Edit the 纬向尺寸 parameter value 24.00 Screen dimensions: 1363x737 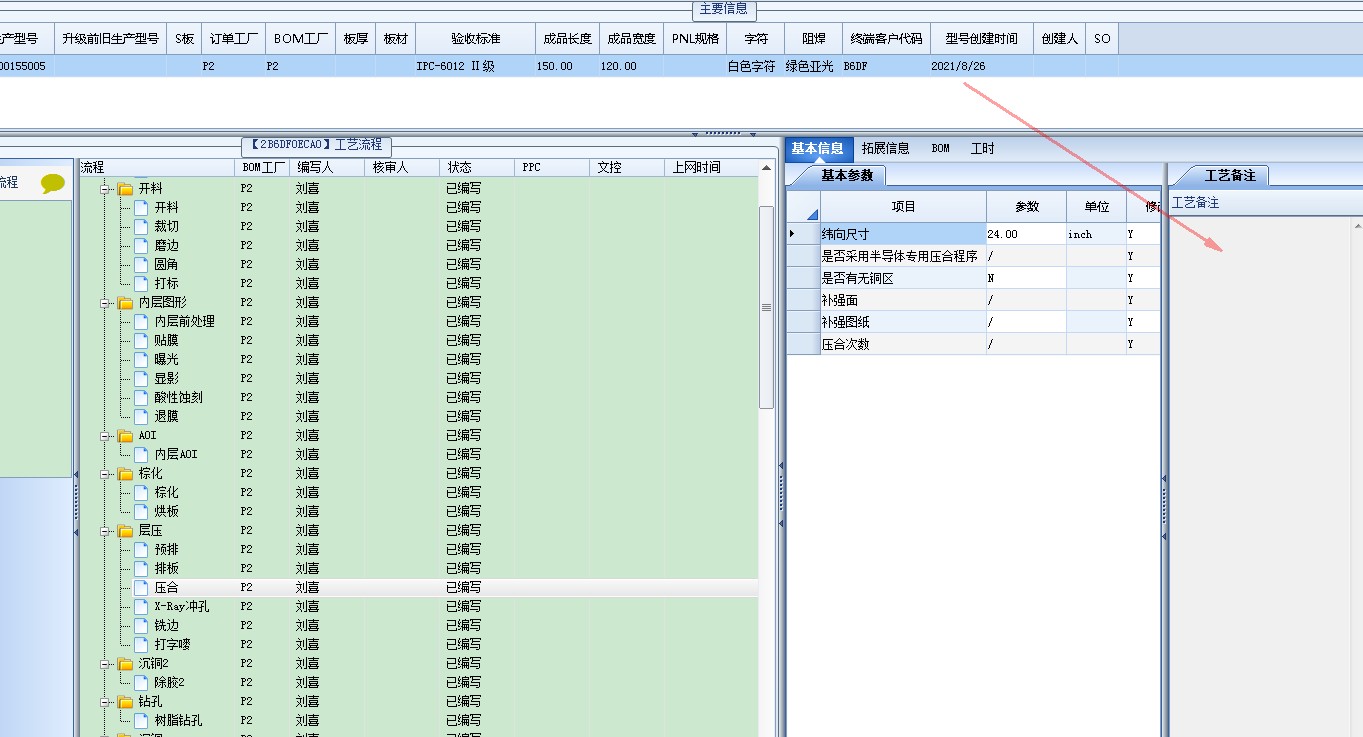[x=1025, y=234]
